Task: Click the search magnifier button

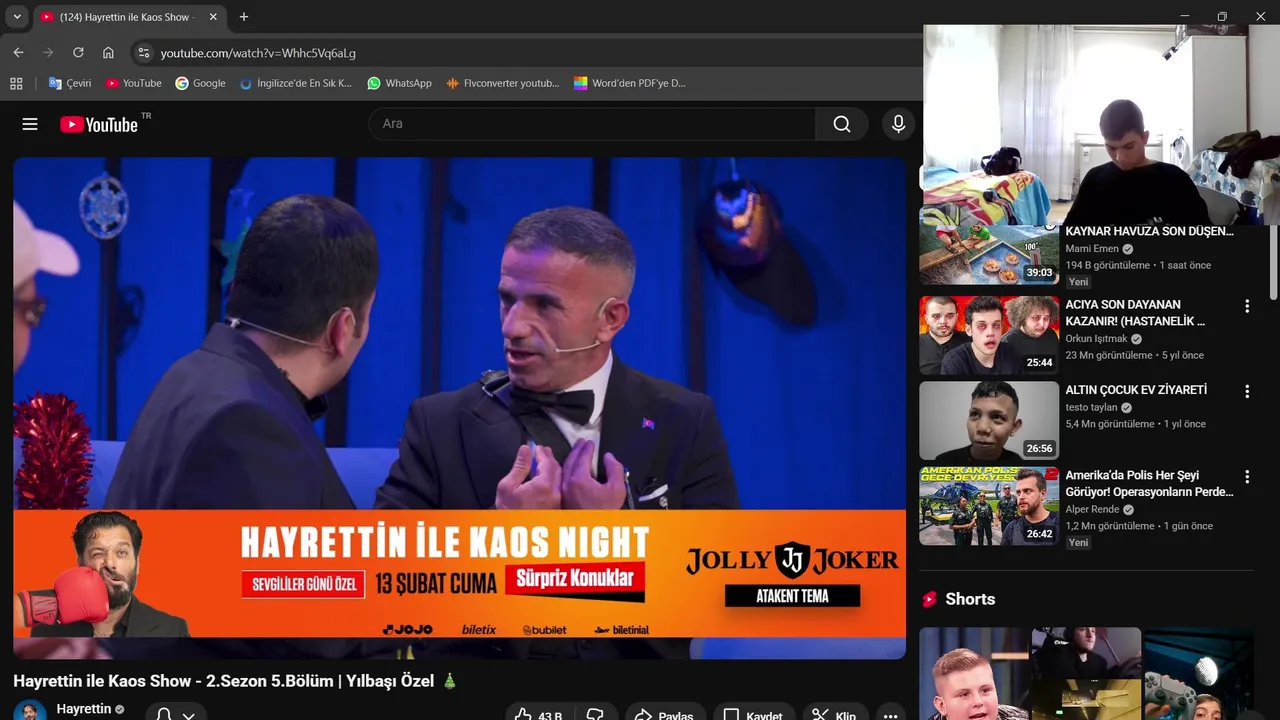Action: [842, 124]
